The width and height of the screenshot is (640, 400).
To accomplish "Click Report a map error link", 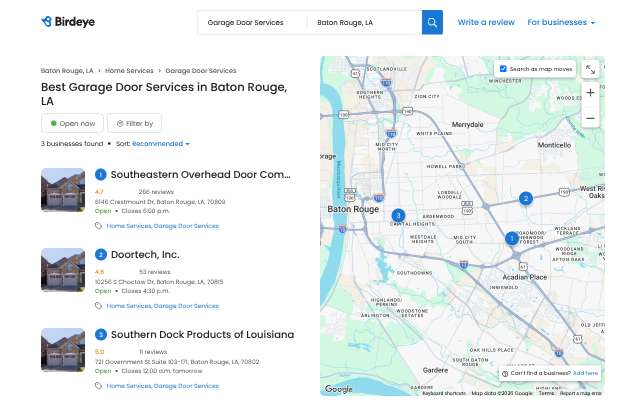I will pyautogui.click(x=581, y=393).
